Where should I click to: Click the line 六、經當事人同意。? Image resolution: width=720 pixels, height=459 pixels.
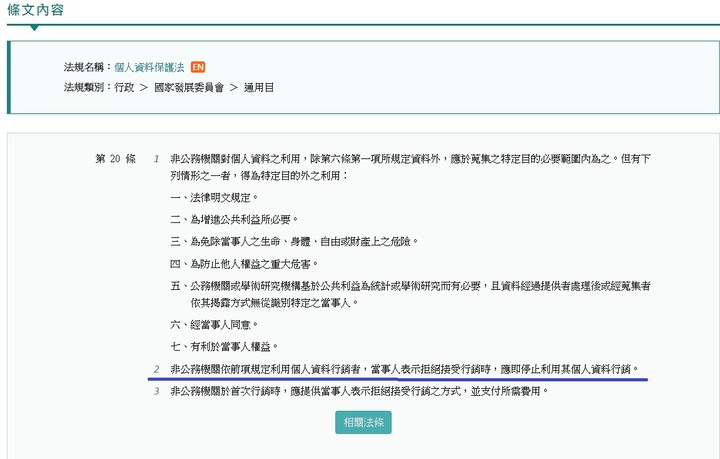(x=214, y=325)
